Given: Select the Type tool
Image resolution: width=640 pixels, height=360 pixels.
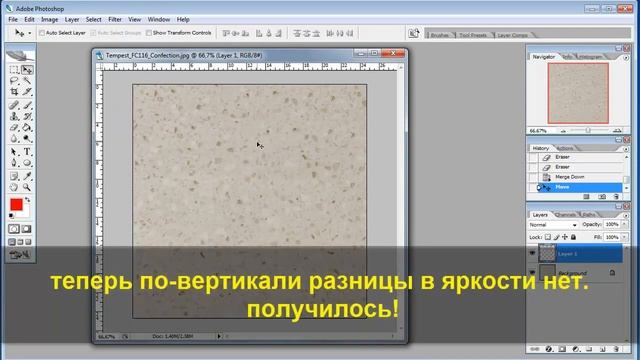Looking at the screenshot, I should (x=27, y=152).
